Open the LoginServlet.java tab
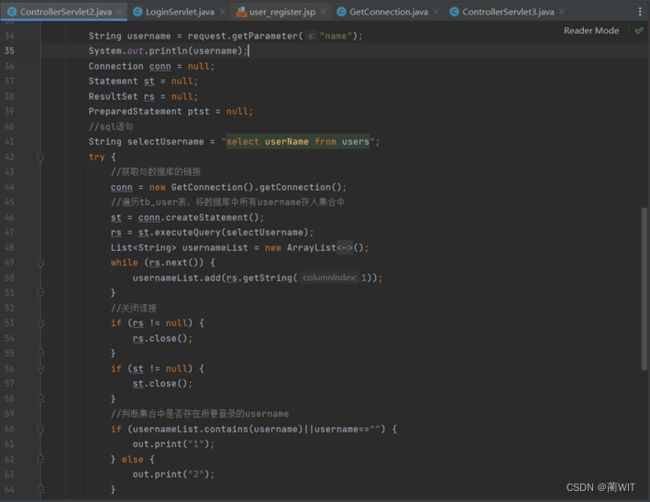 tap(179, 12)
